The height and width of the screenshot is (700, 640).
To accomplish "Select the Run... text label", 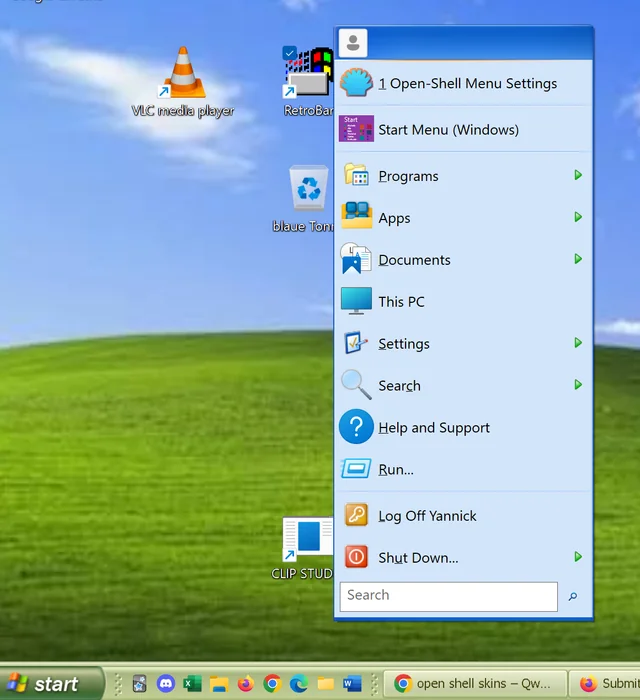I will coord(396,470).
